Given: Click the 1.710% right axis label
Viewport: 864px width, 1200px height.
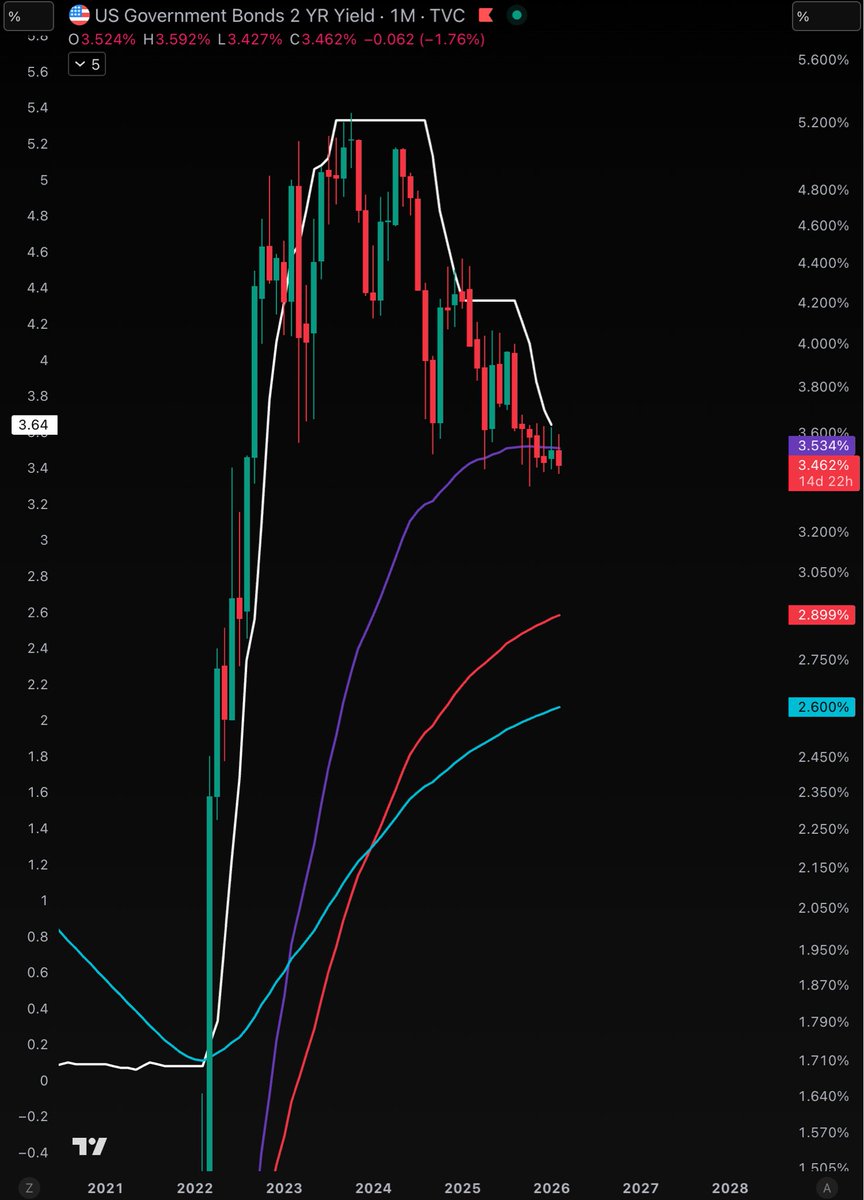Looking at the screenshot, I should coord(823,1059).
